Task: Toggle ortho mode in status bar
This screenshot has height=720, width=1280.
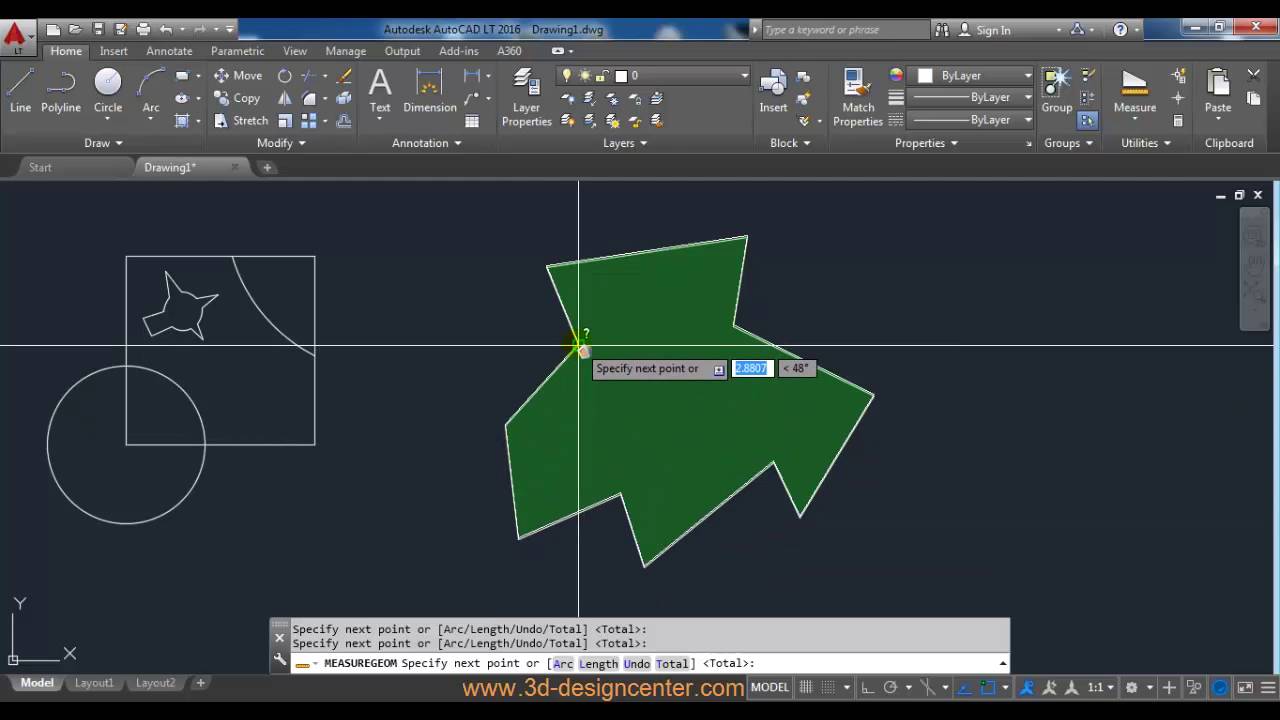Action: tap(867, 687)
